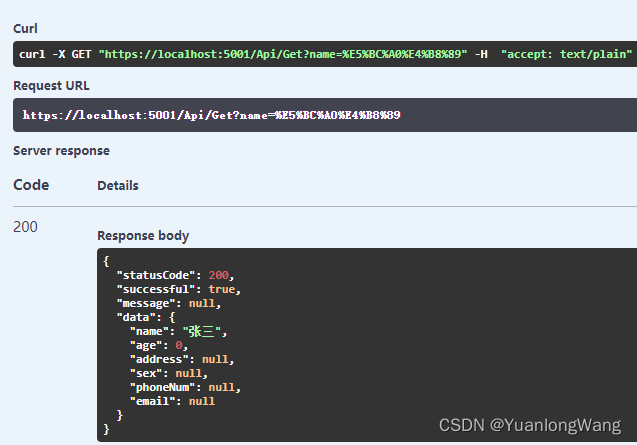The width and height of the screenshot is (637, 445).
Task: Click the Details column header
Action: 118,186
